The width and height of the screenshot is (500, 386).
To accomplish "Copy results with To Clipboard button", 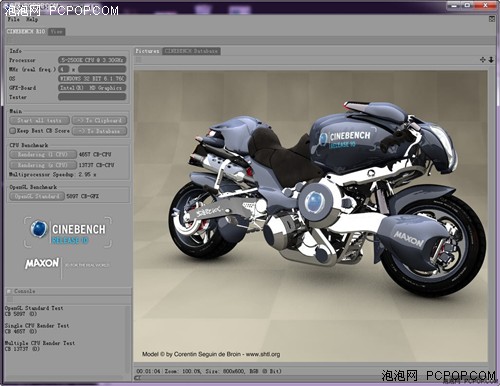I will pyautogui.click(x=99, y=120).
